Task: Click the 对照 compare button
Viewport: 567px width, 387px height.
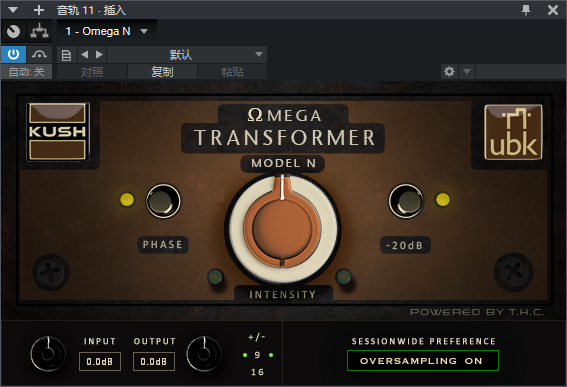Action: coord(92,72)
